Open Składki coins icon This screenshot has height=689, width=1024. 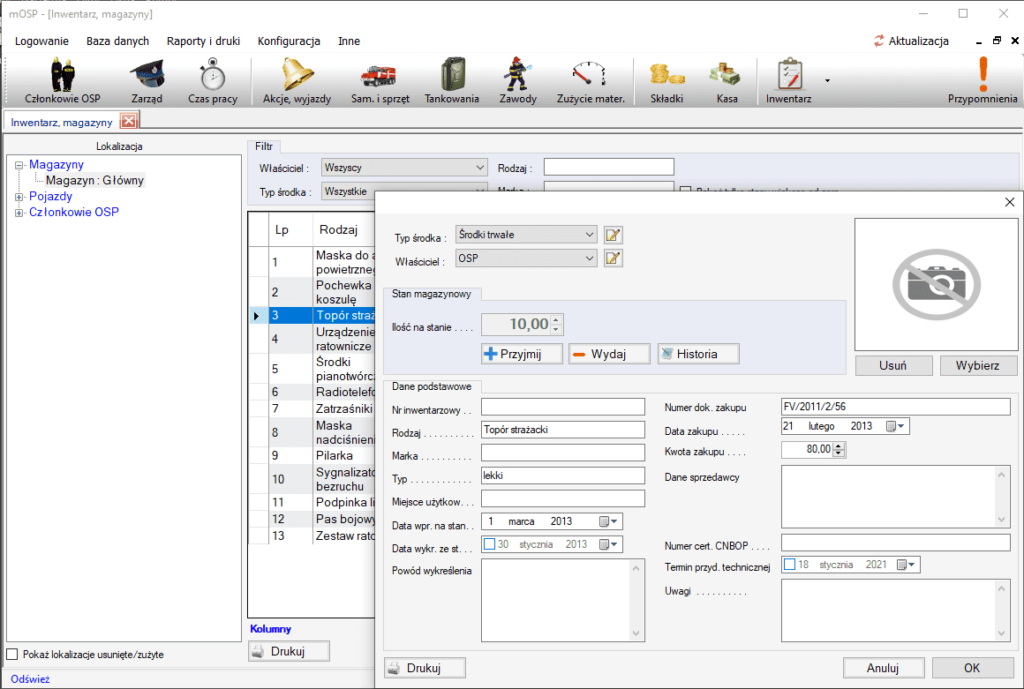tap(667, 81)
